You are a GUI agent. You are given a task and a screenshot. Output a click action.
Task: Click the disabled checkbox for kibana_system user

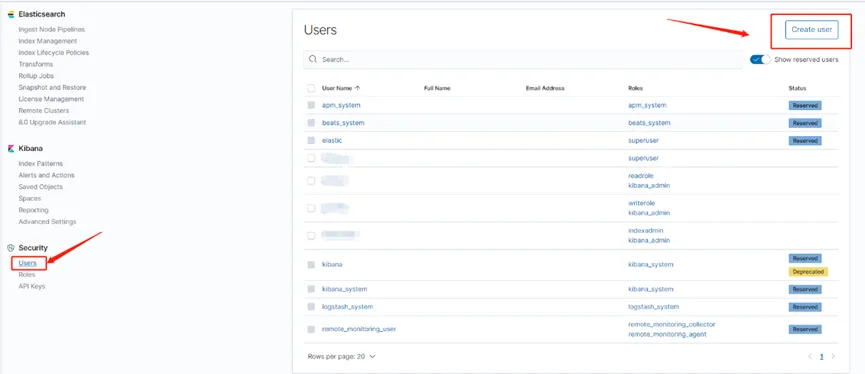coord(311,289)
